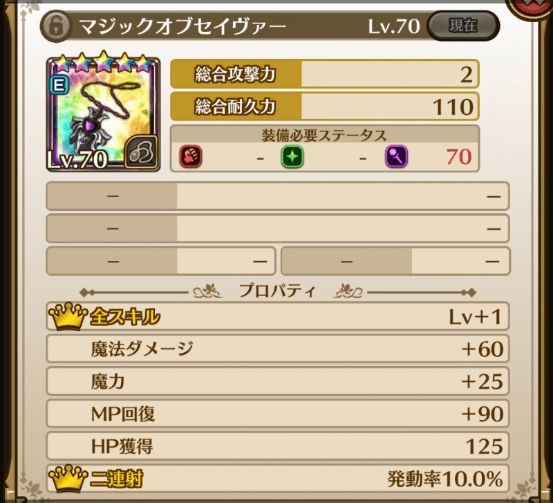This screenshot has height=503, width=553.
Task: Click the crown icon beside 全スキル
Action: [68, 316]
